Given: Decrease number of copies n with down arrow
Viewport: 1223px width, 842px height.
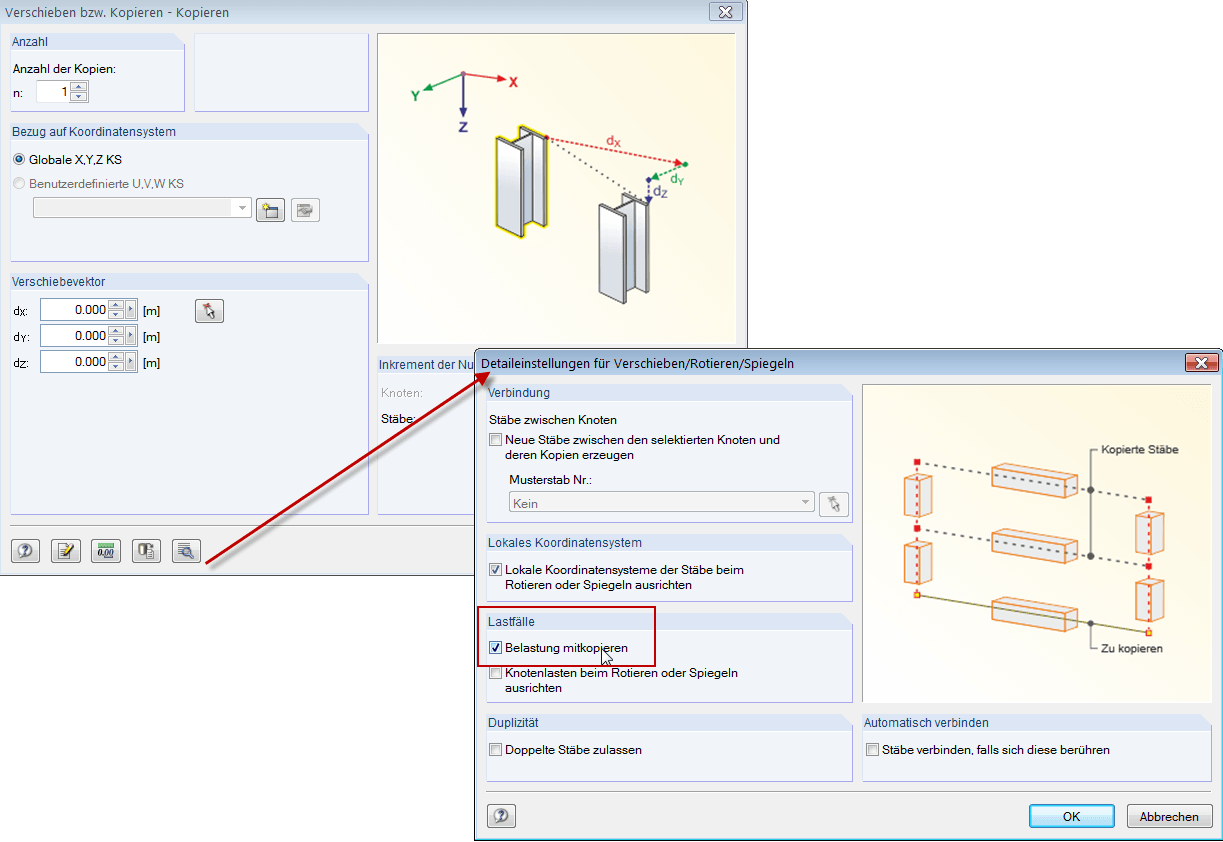Looking at the screenshot, I should pos(79,97).
